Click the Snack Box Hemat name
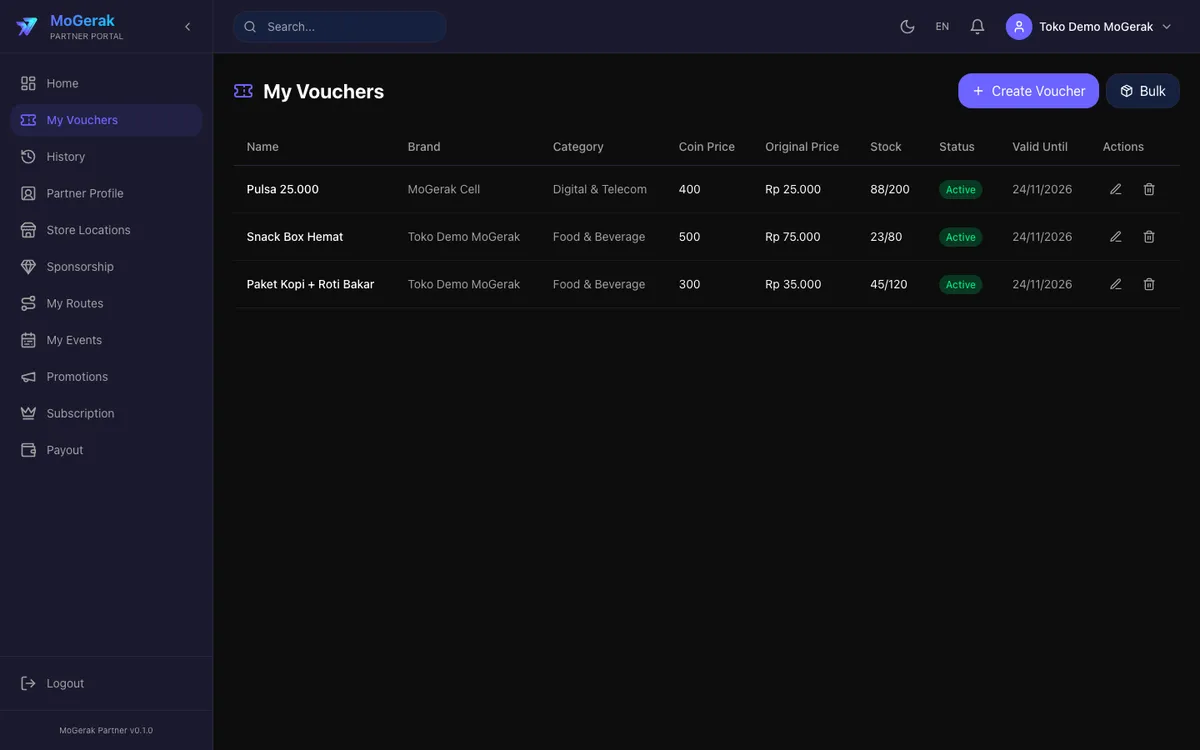Viewport: 1200px width, 750px height. pyautogui.click(x=295, y=237)
